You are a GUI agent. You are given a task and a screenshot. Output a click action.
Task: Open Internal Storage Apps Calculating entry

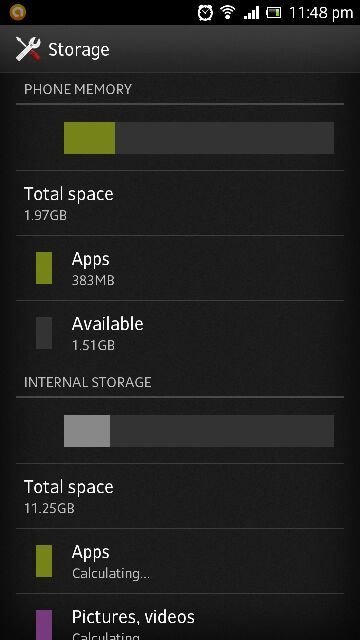click(180, 561)
